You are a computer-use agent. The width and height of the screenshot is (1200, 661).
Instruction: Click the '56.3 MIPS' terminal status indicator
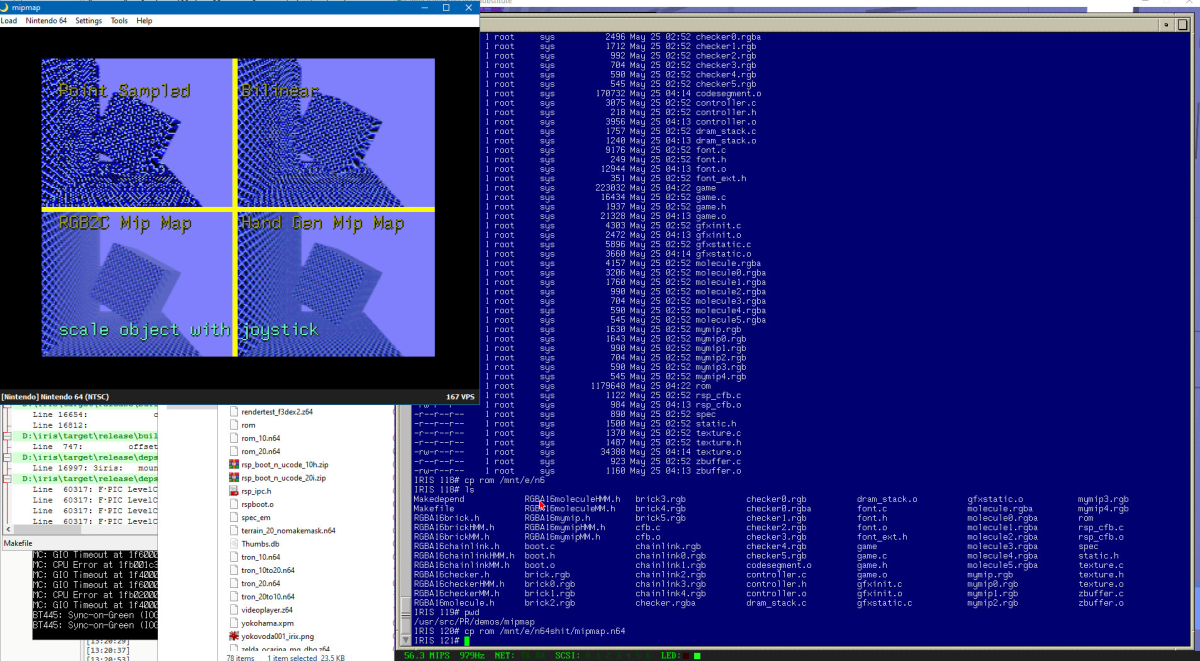coord(426,655)
